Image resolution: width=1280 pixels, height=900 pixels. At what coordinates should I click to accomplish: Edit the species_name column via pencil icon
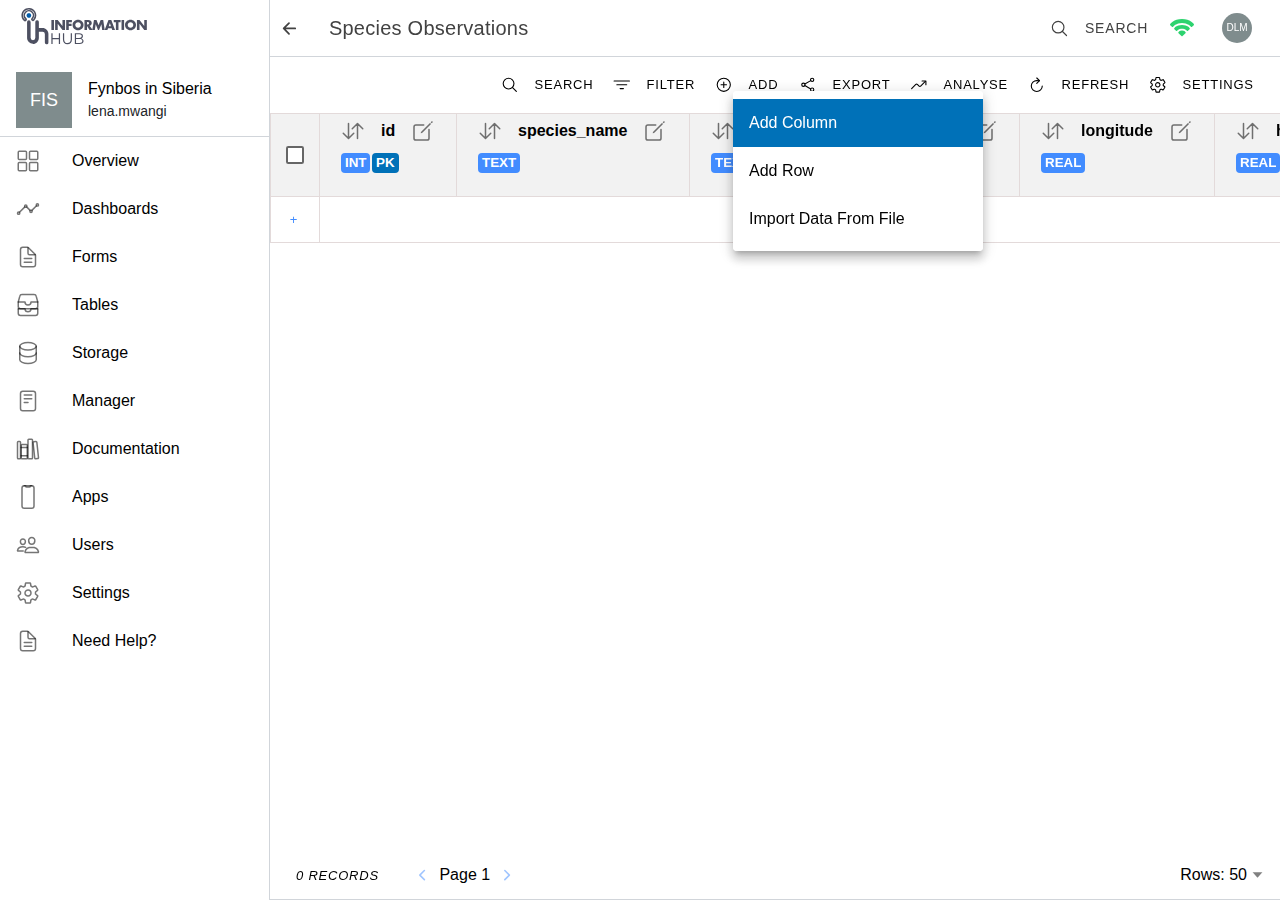[x=655, y=131]
